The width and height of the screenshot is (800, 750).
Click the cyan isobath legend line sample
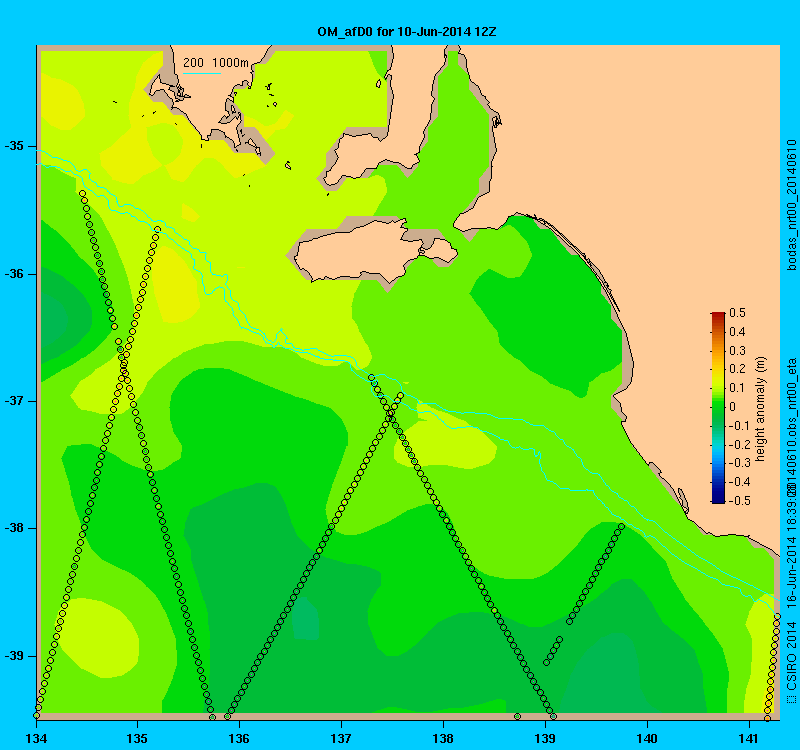tap(202, 73)
